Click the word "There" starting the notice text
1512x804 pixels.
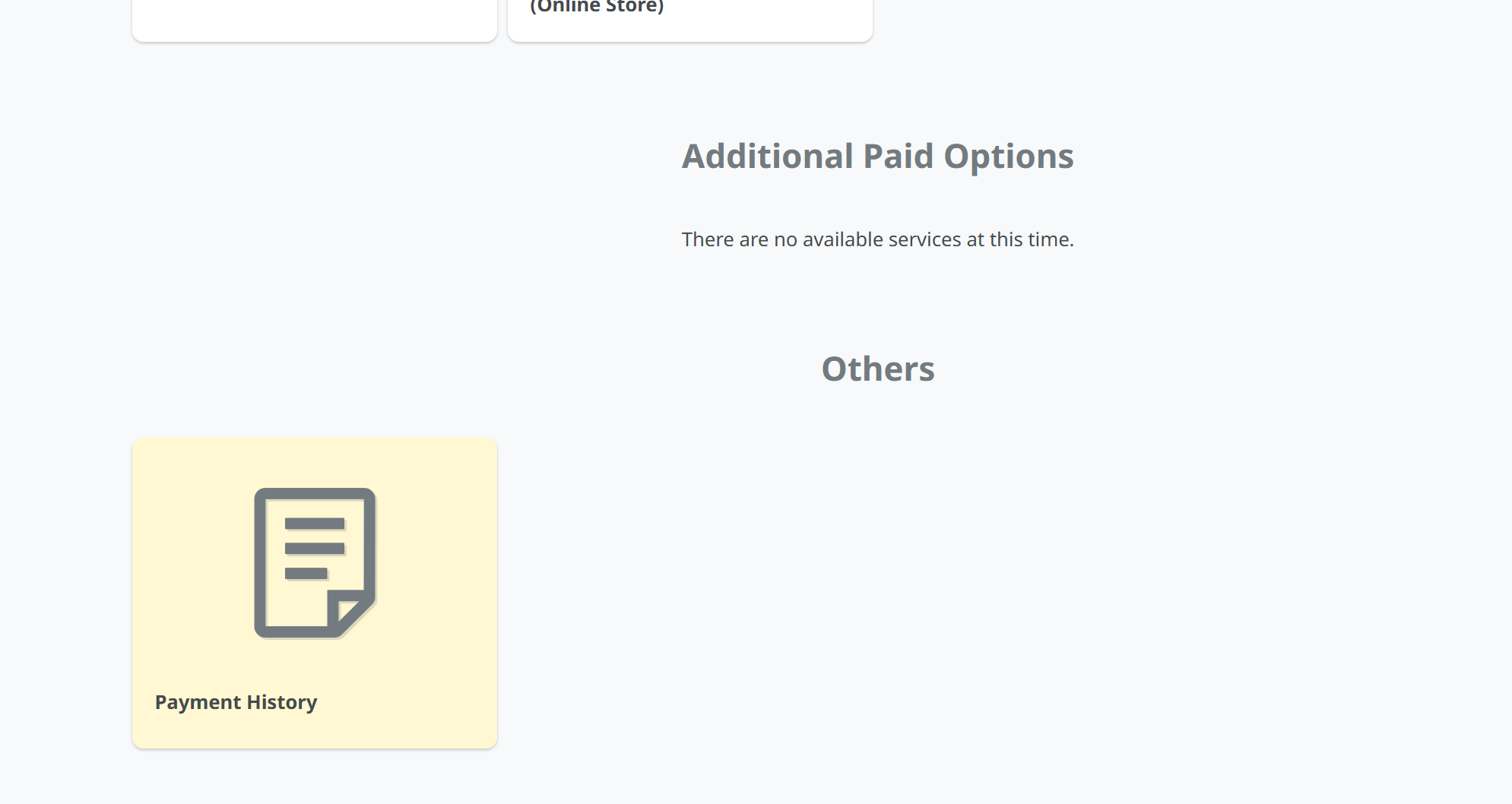[708, 239]
